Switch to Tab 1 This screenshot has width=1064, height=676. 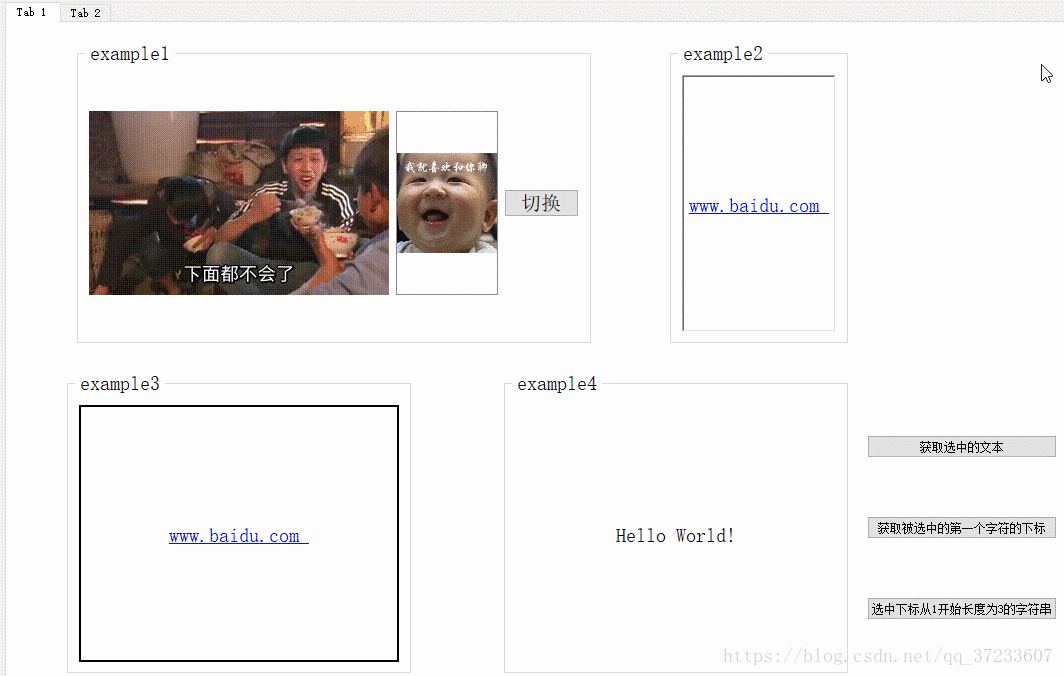(31, 12)
